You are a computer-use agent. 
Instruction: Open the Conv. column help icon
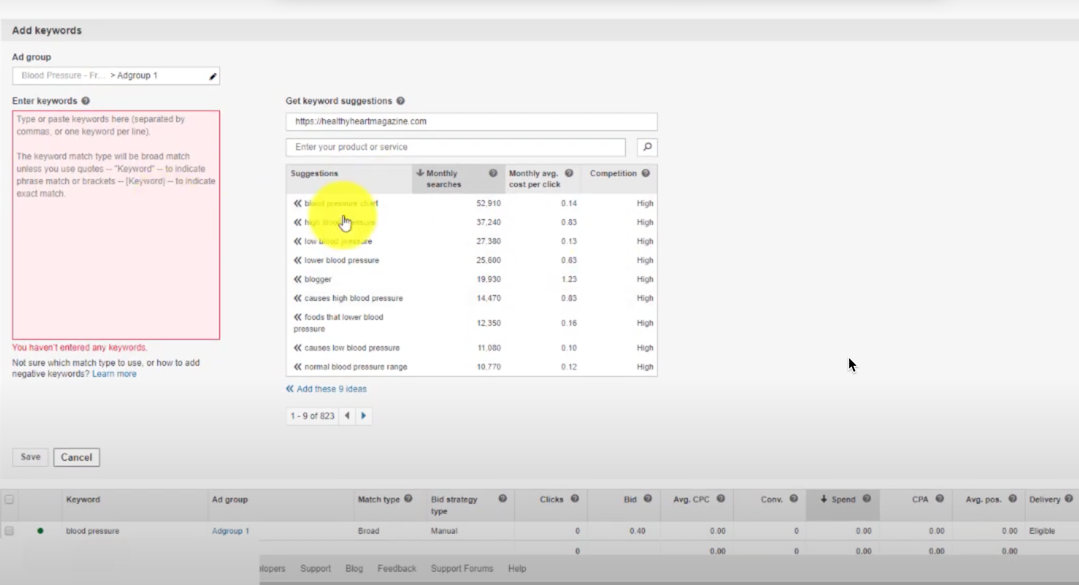pyautogui.click(x=793, y=499)
